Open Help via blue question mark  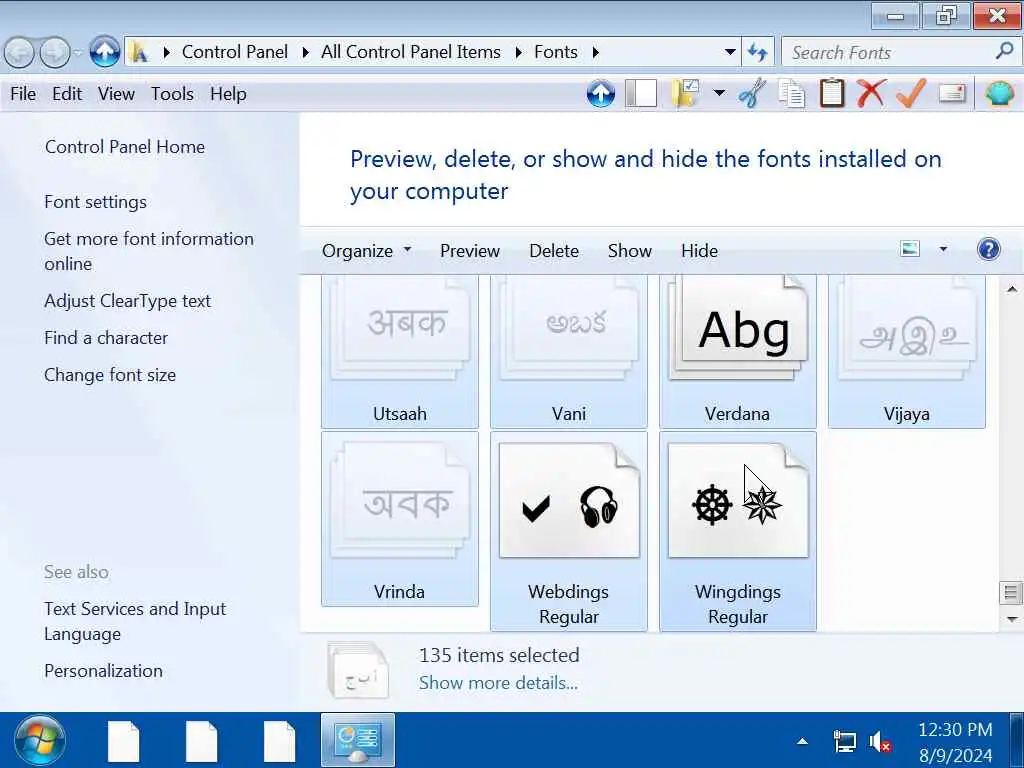(989, 249)
